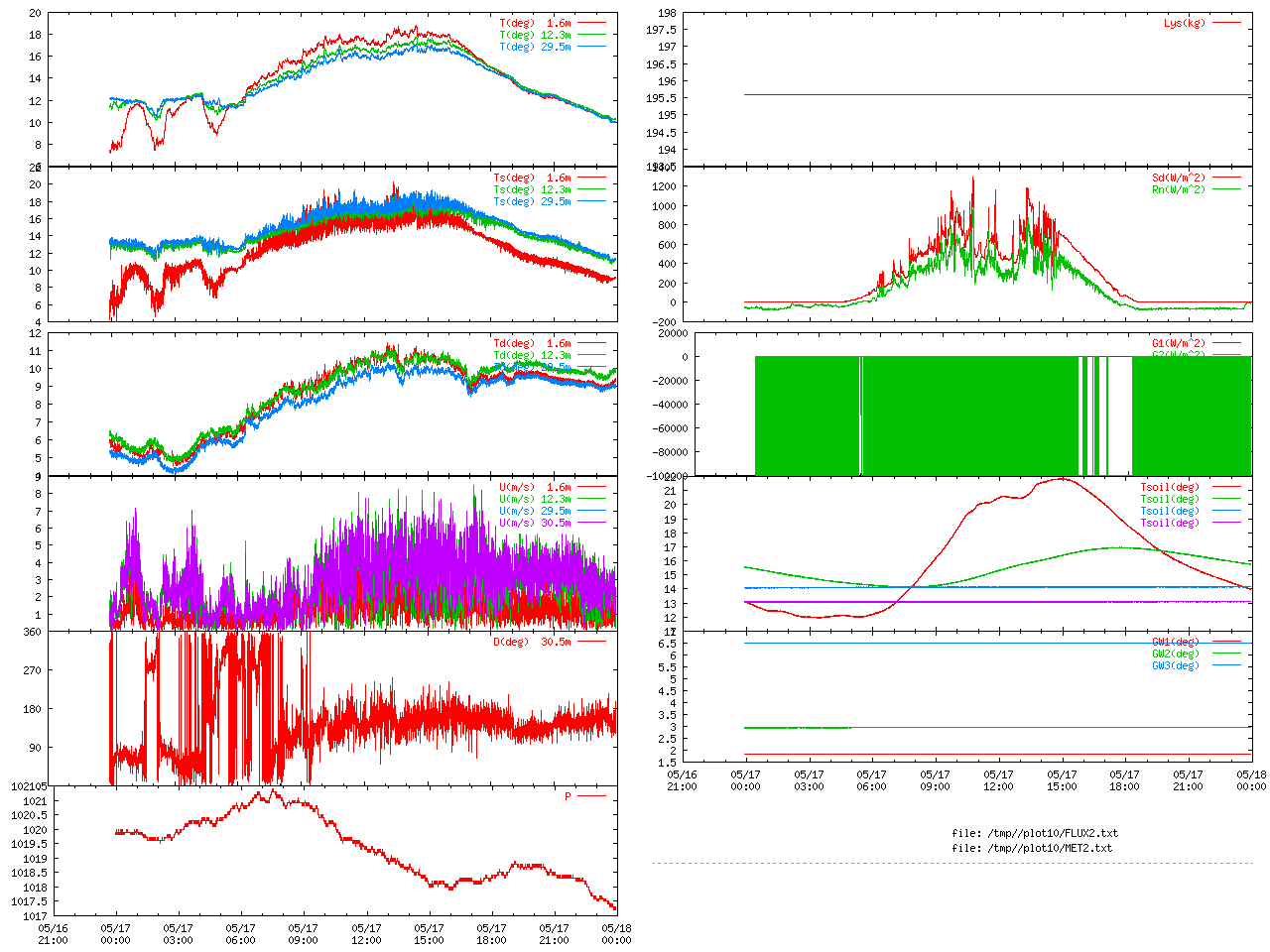Click the red line sample beside Lys(kg)
The image size is (1270, 952).
click(1226, 23)
